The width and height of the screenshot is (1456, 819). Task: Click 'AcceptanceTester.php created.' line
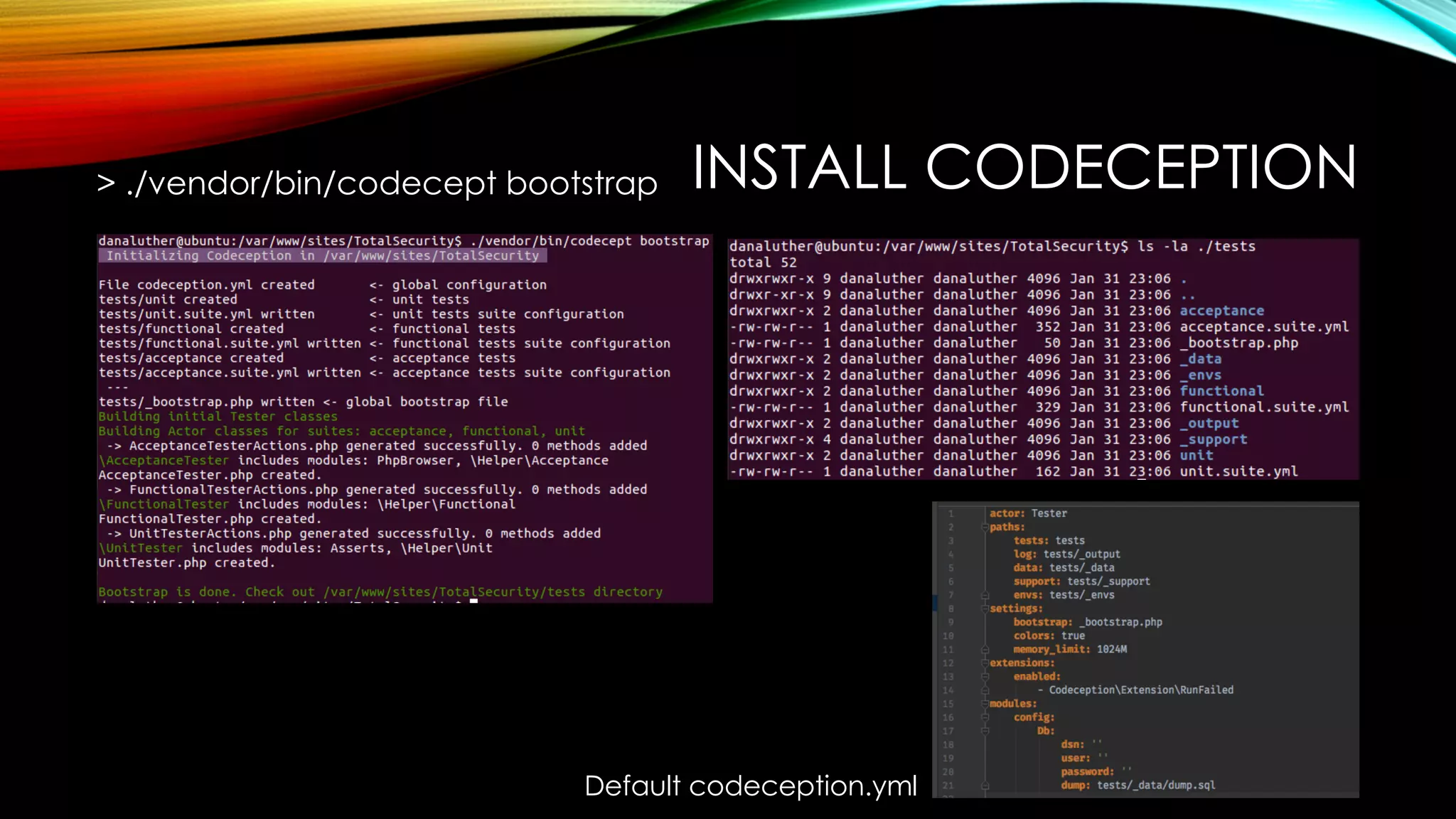point(210,475)
